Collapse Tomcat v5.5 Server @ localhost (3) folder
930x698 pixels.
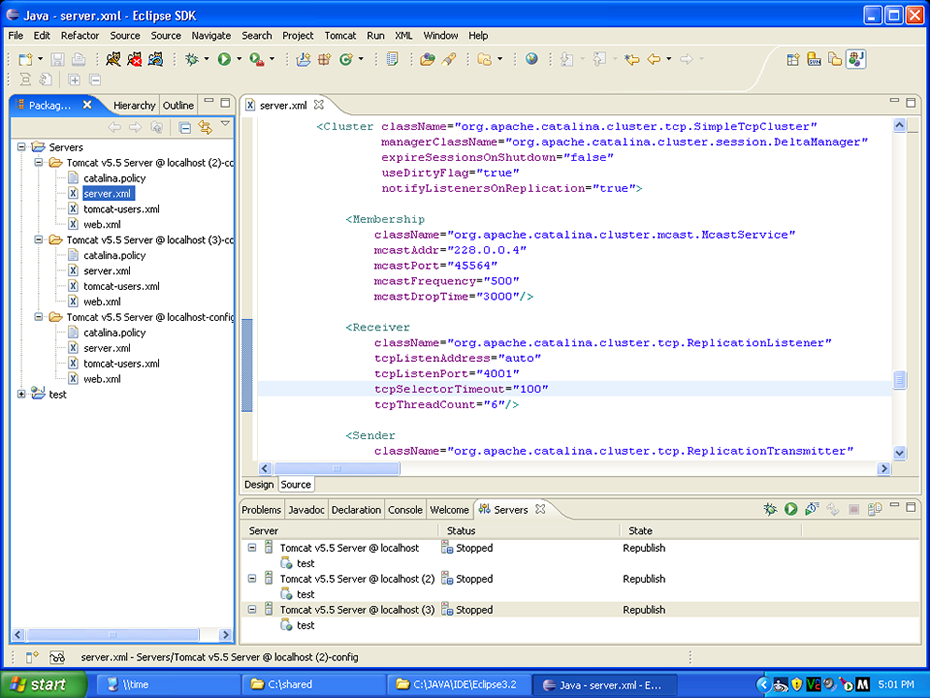coord(39,240)
